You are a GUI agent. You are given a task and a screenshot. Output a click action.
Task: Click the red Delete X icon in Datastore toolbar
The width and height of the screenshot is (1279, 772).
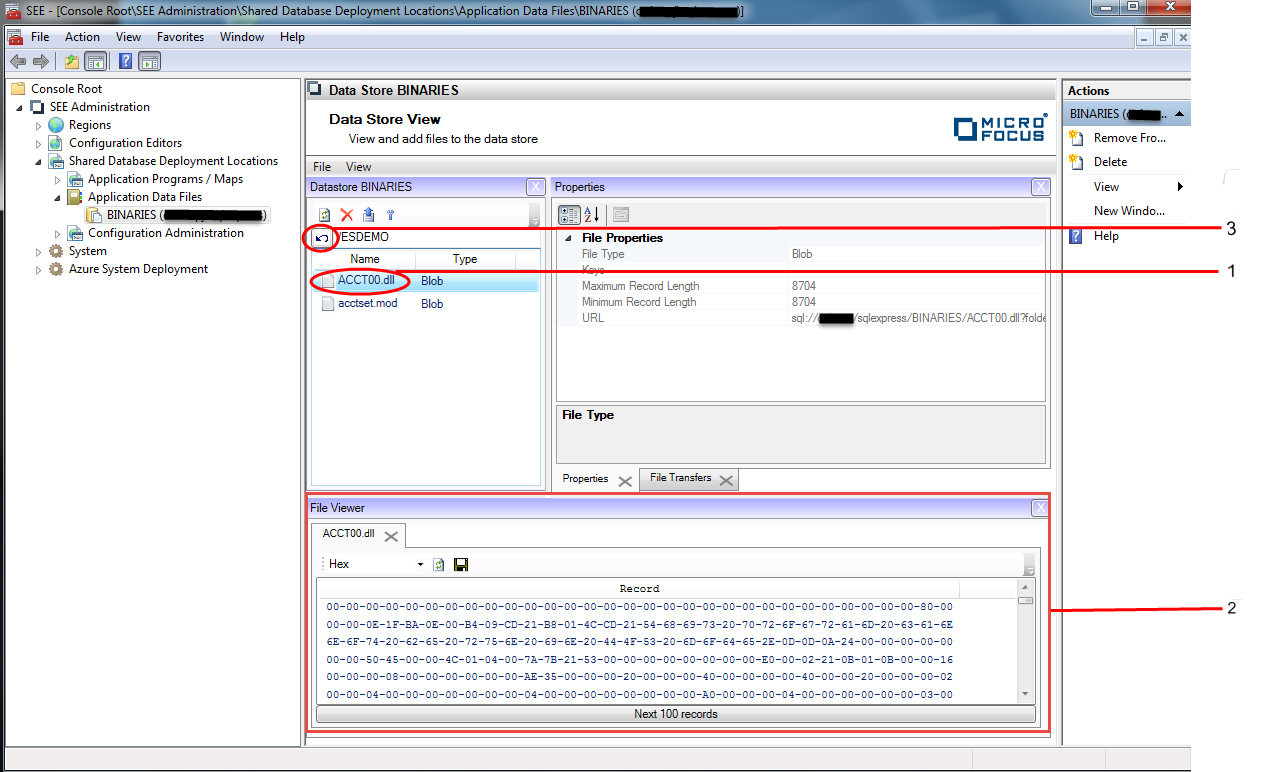pyautogui.click(x=347, y=215)
